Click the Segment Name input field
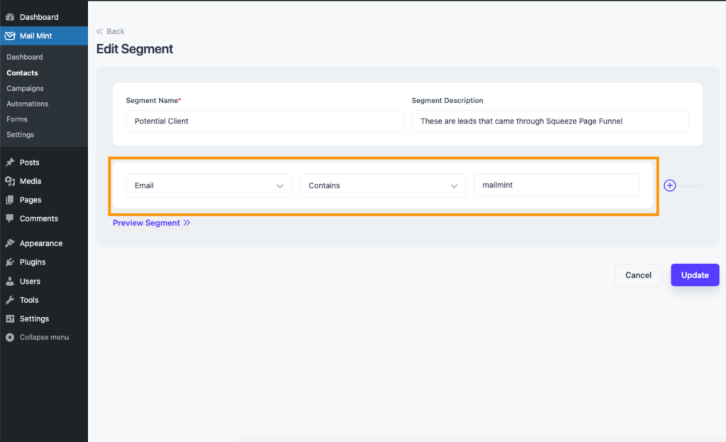The width and height of the screenshot is (726, 442). (x=264, y=121)
